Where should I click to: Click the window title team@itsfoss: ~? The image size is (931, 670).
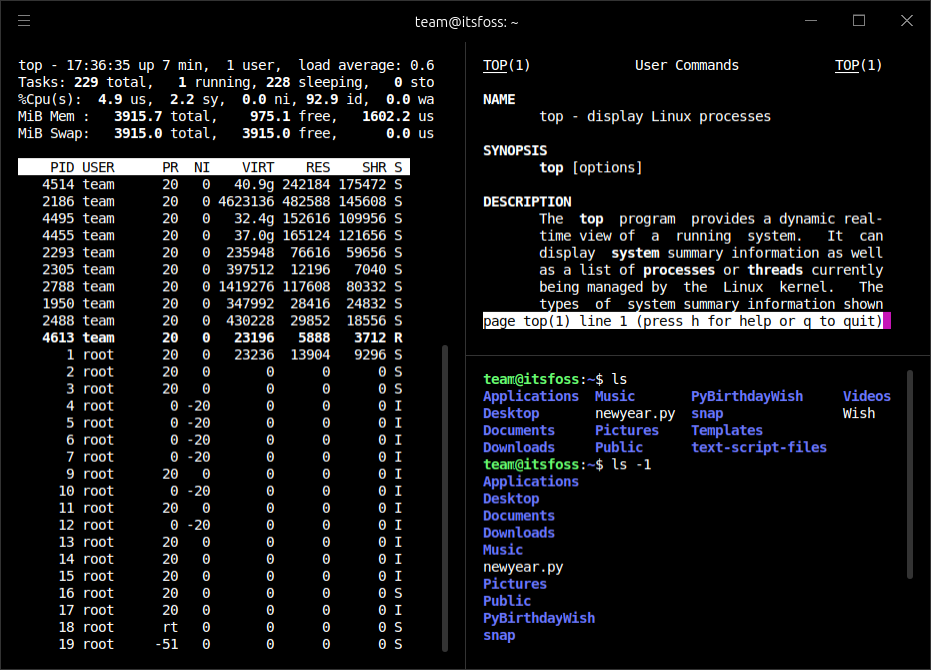[x=466, y=22]
